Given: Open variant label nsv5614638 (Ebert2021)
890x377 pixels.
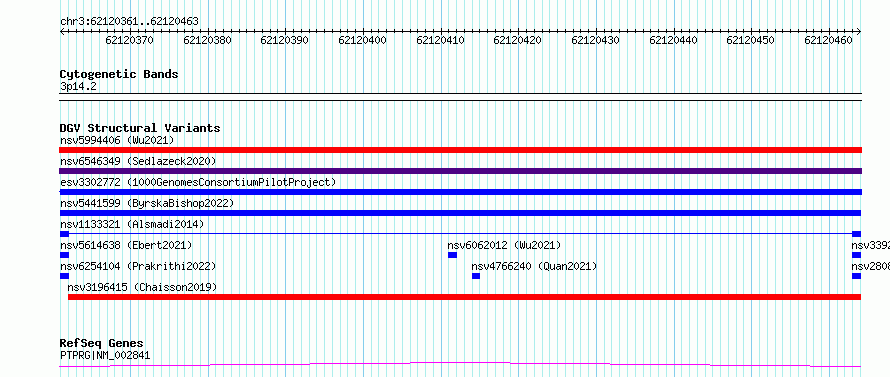Looking at the screenshot, I should point(126,245).
